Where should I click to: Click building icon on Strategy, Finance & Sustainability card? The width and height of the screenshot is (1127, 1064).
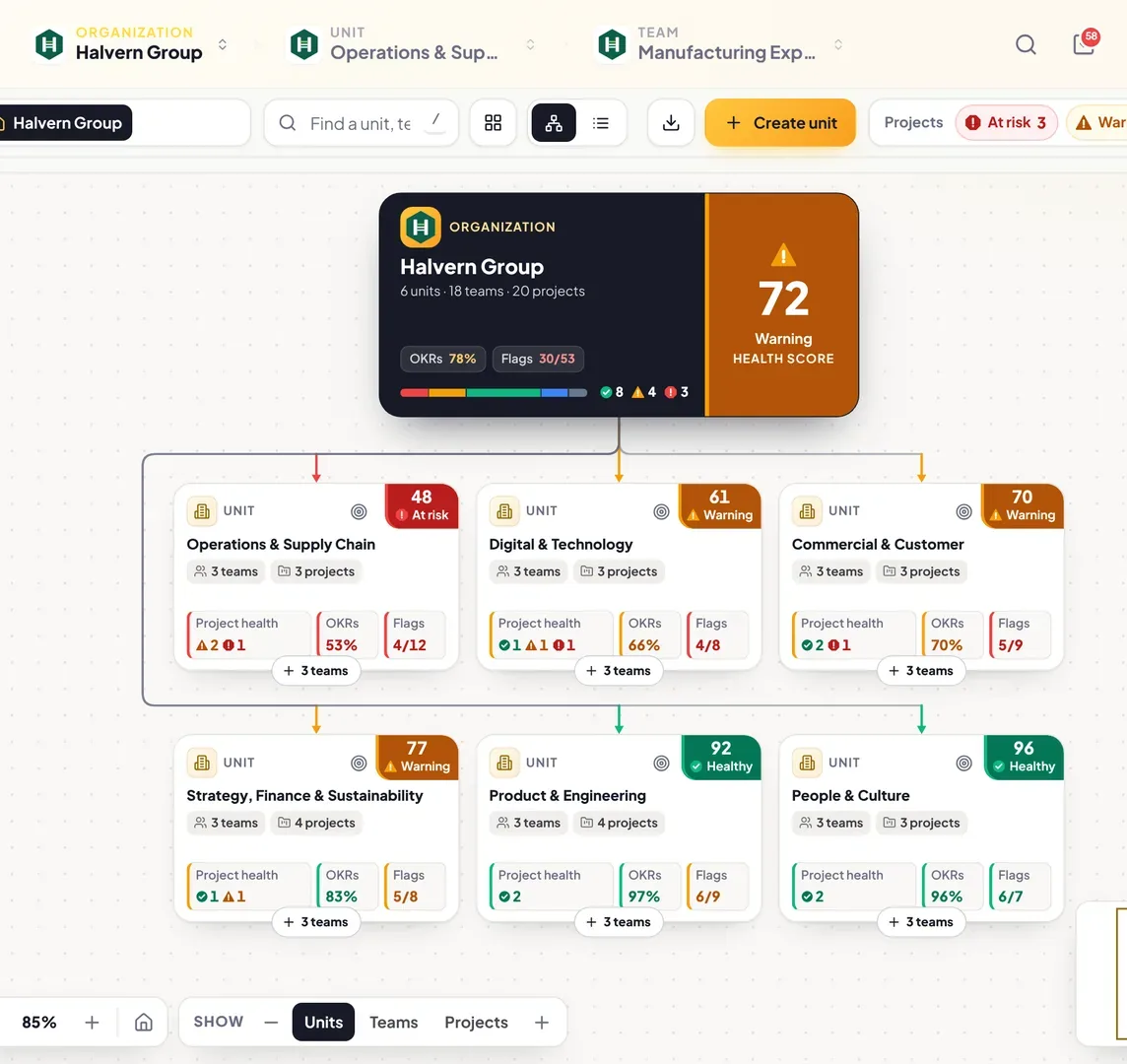coord(202,763)
